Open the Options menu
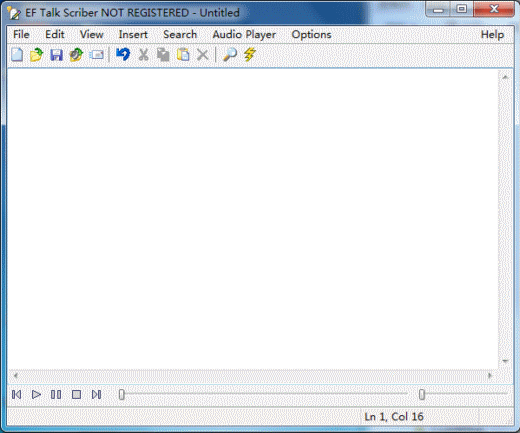The image size is (520, 433). pos(311,35)
